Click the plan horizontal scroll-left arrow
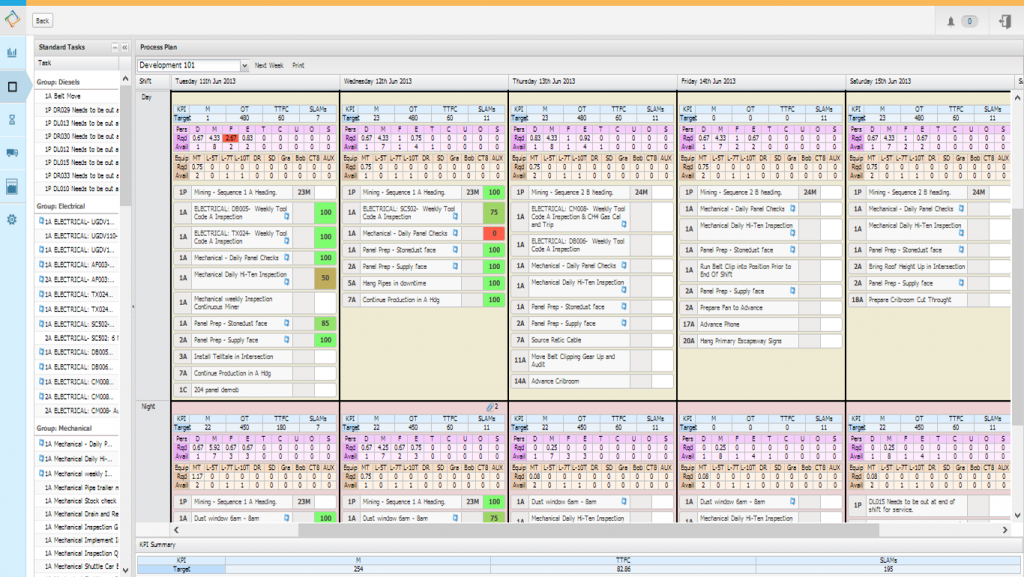The image size is (1024, 577). 176,530
